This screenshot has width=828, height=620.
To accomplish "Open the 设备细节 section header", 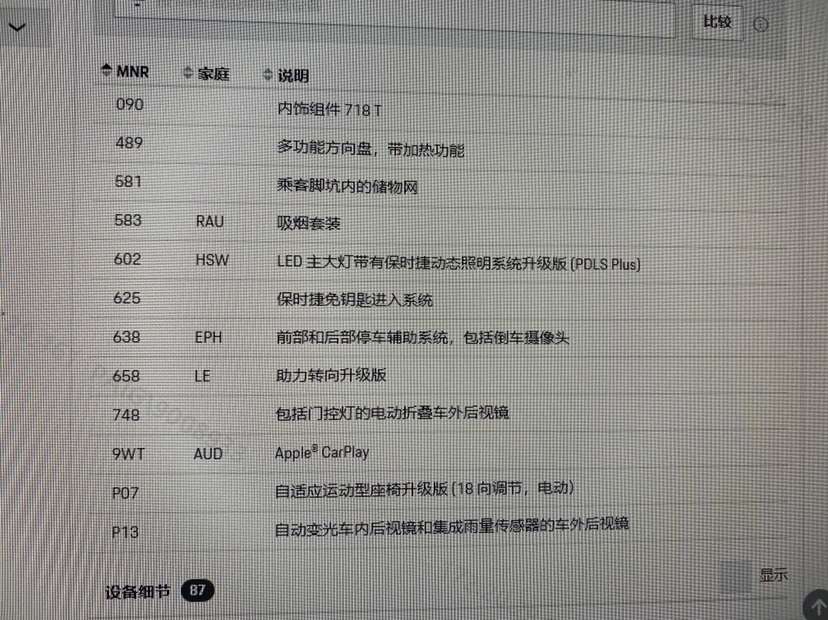I will pyautogui.click(x=137, y=592).
